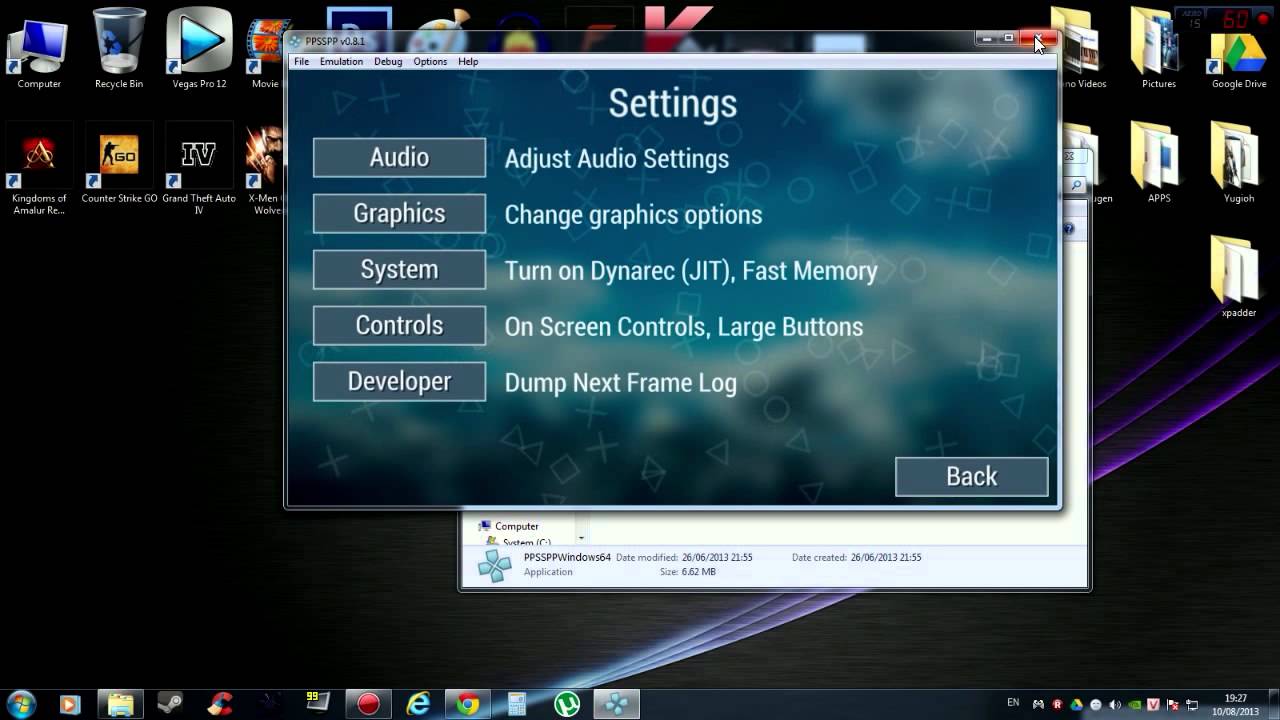Click the PPSSPPWindows64 application icon in Explorer
This screenshot has width=1280, height=720.
[494, 566]
